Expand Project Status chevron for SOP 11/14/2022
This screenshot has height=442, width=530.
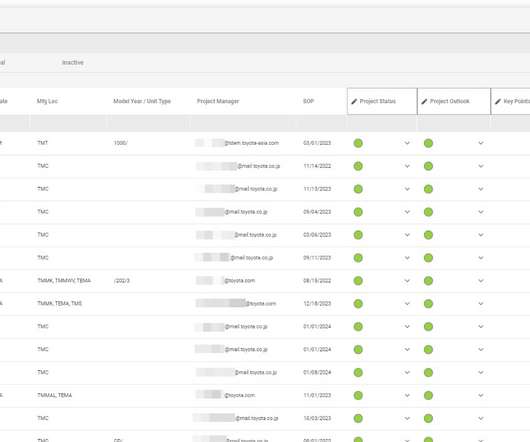coord(407,166)
